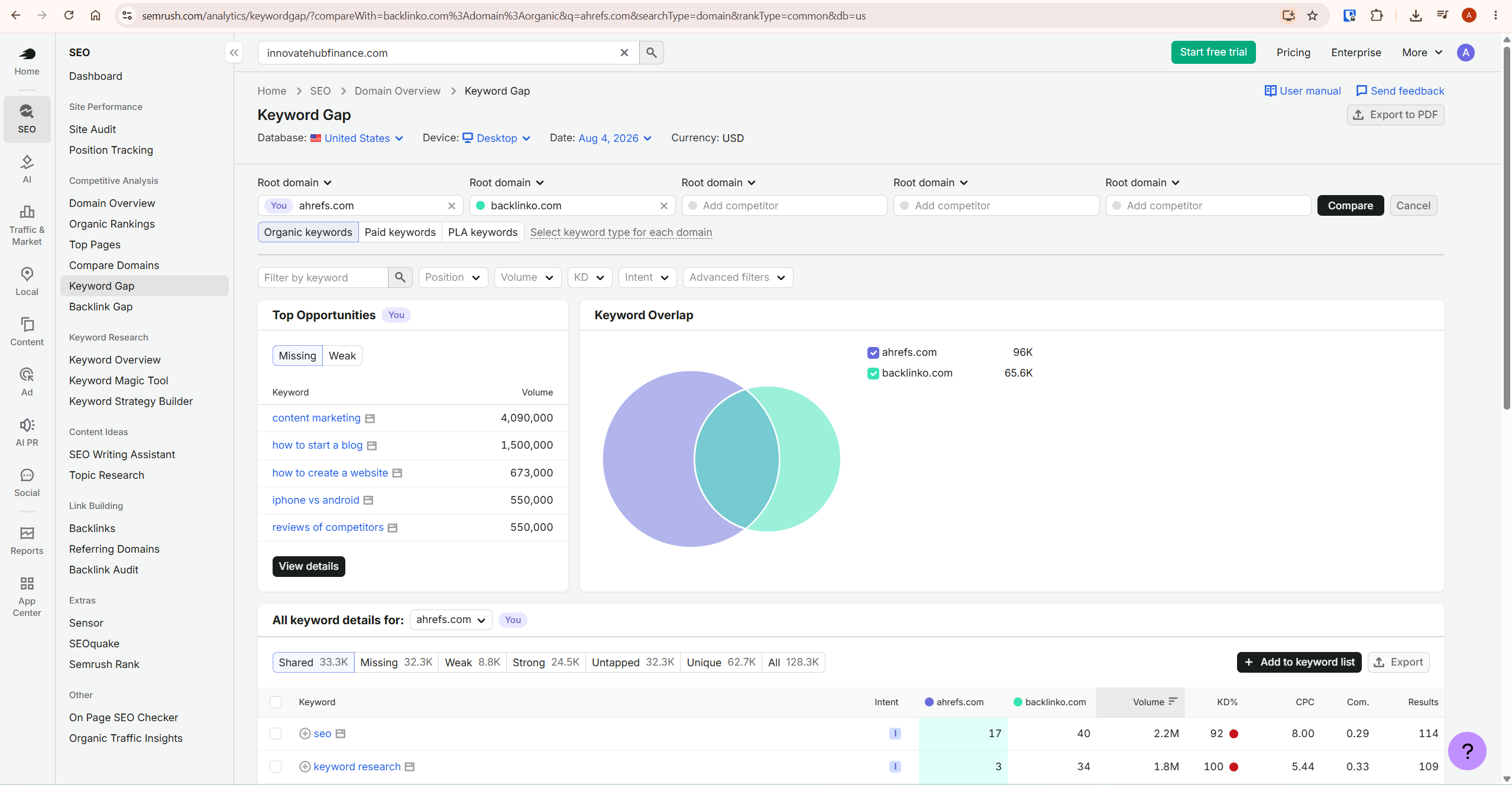Switch Top Opportunities to Weak
Screen dimensions: 1512x785
click(342, 356)
